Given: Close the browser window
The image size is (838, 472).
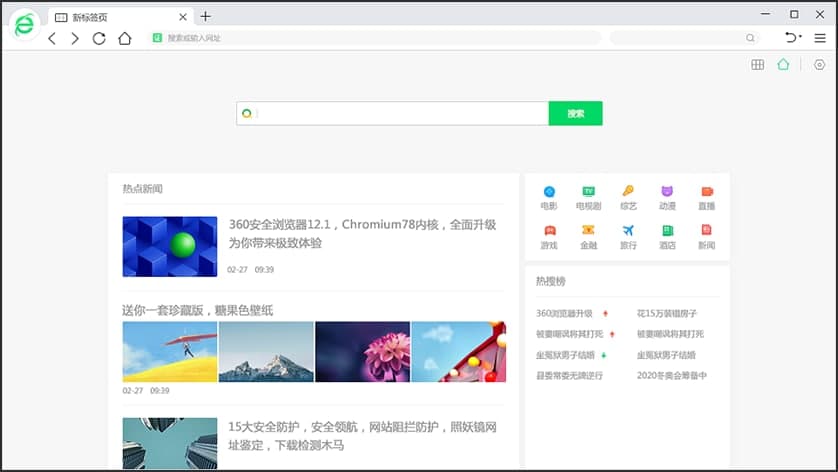Looking at the screenshot, I should (820, 14).
